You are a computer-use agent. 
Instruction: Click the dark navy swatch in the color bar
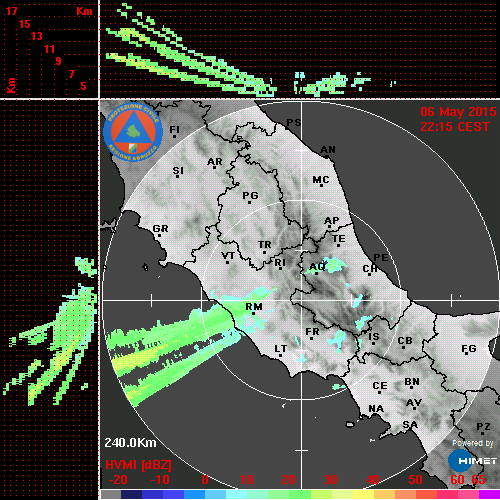pos(132,494)
